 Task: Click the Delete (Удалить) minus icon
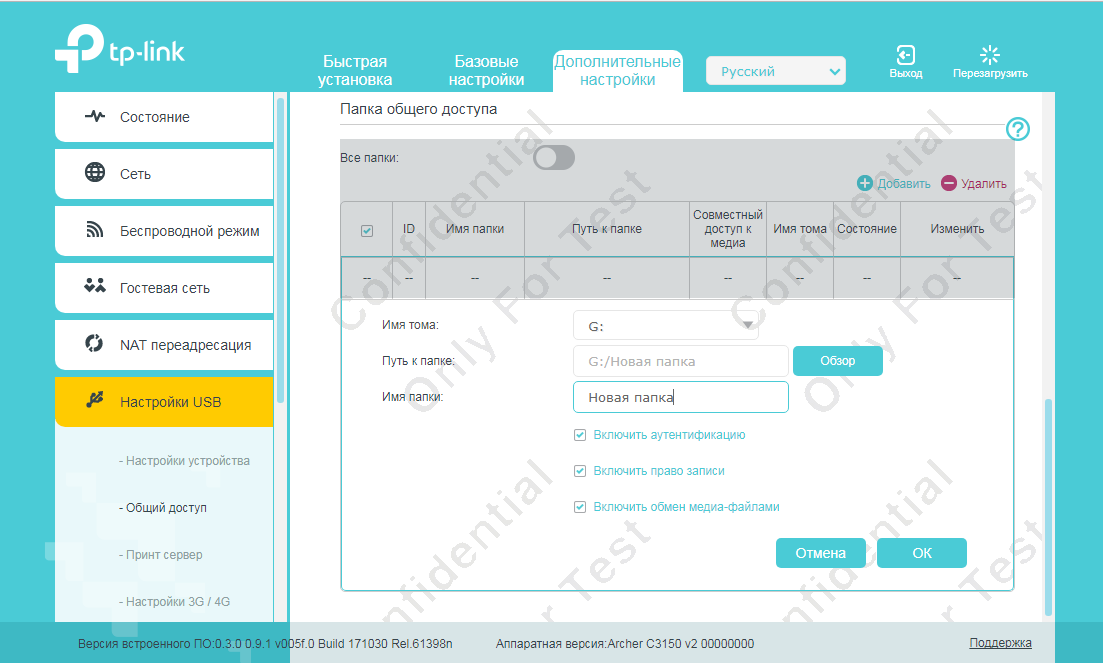pyautogui.click(x=948, y=183)
